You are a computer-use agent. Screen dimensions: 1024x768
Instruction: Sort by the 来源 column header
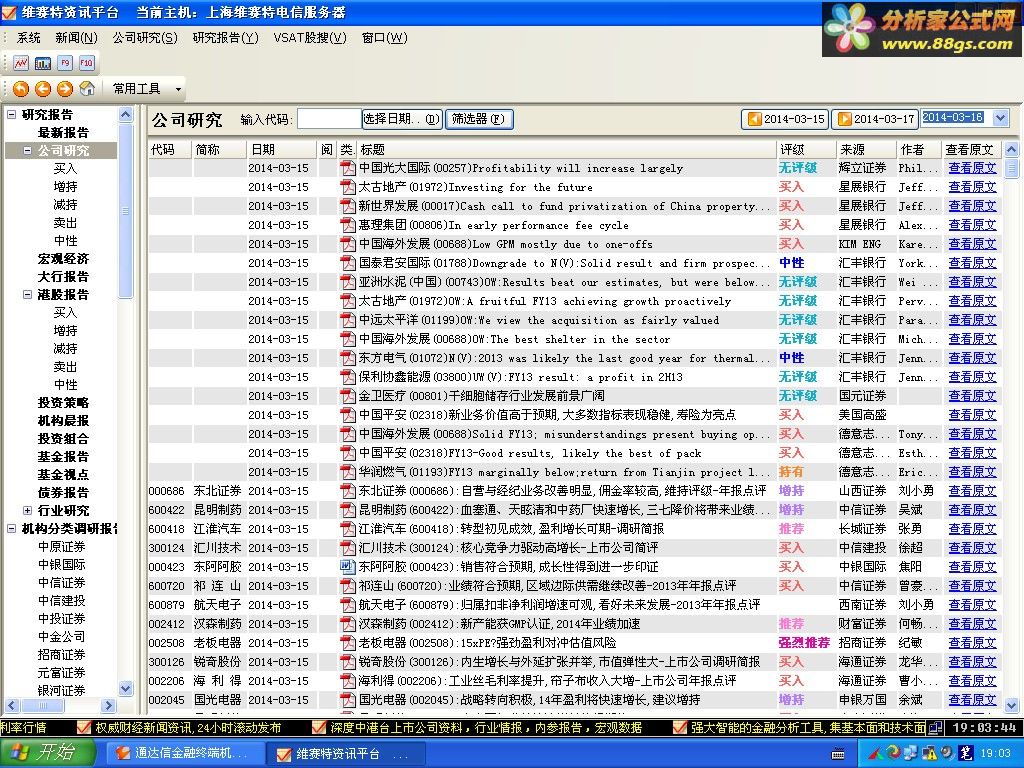tap(865, 150)
